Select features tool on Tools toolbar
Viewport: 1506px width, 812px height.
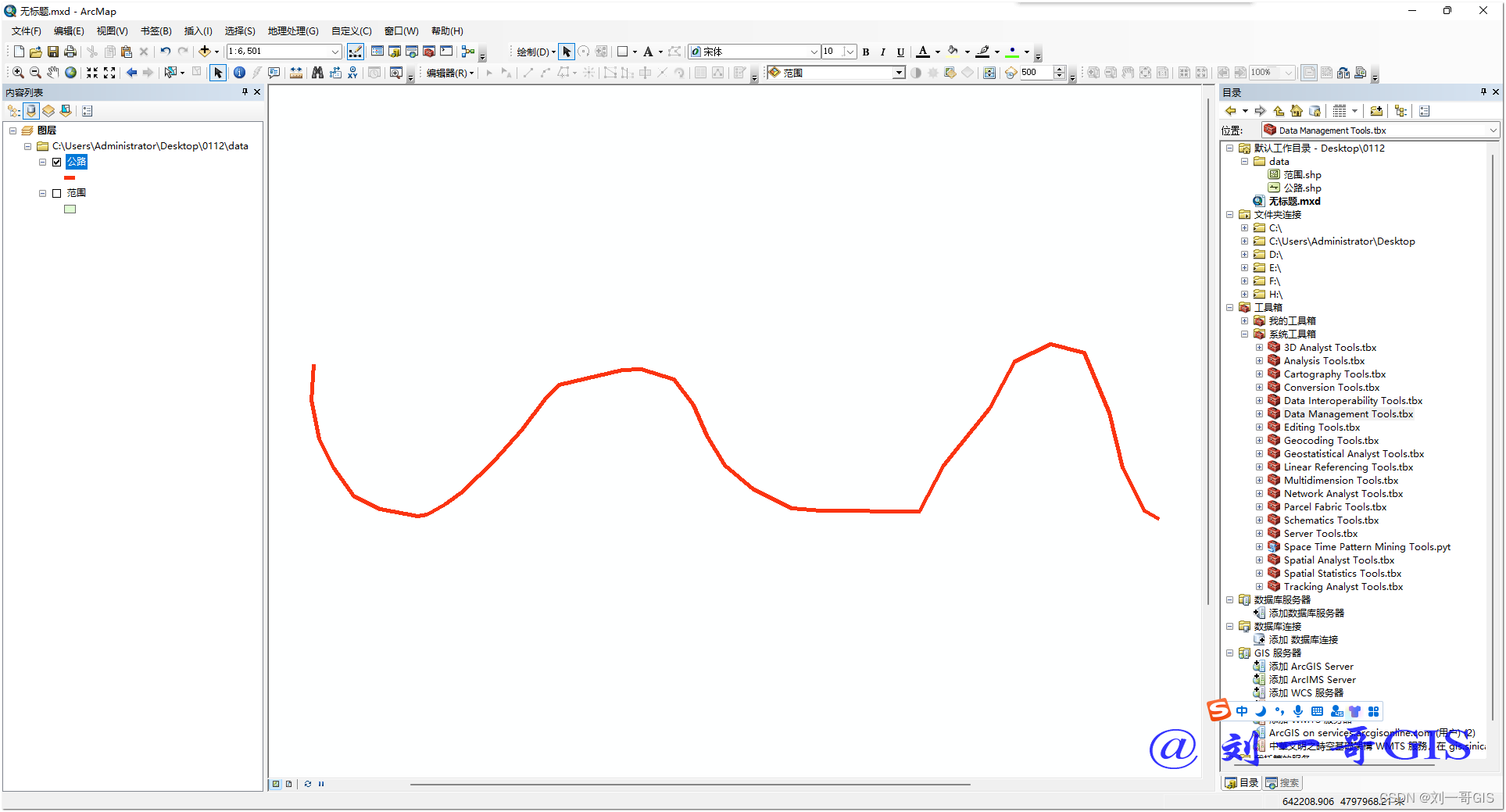170,73
